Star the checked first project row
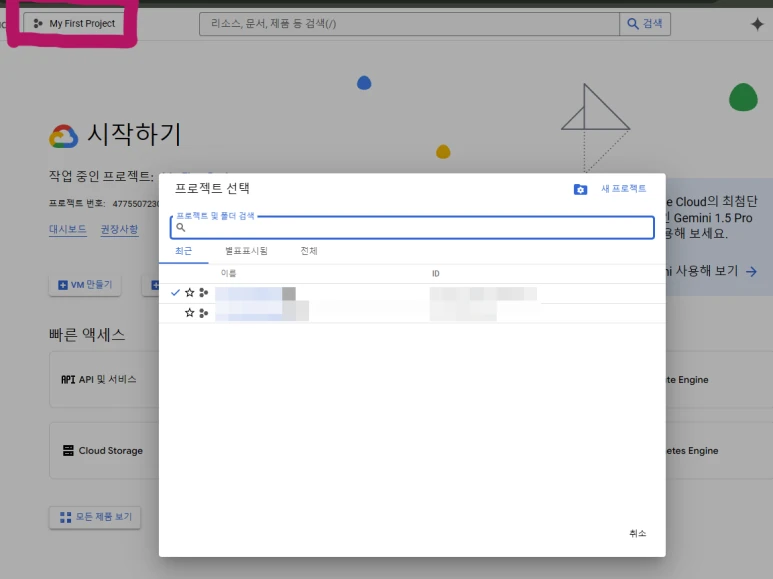This screenshot has height=579, width=773. (189, 293)
